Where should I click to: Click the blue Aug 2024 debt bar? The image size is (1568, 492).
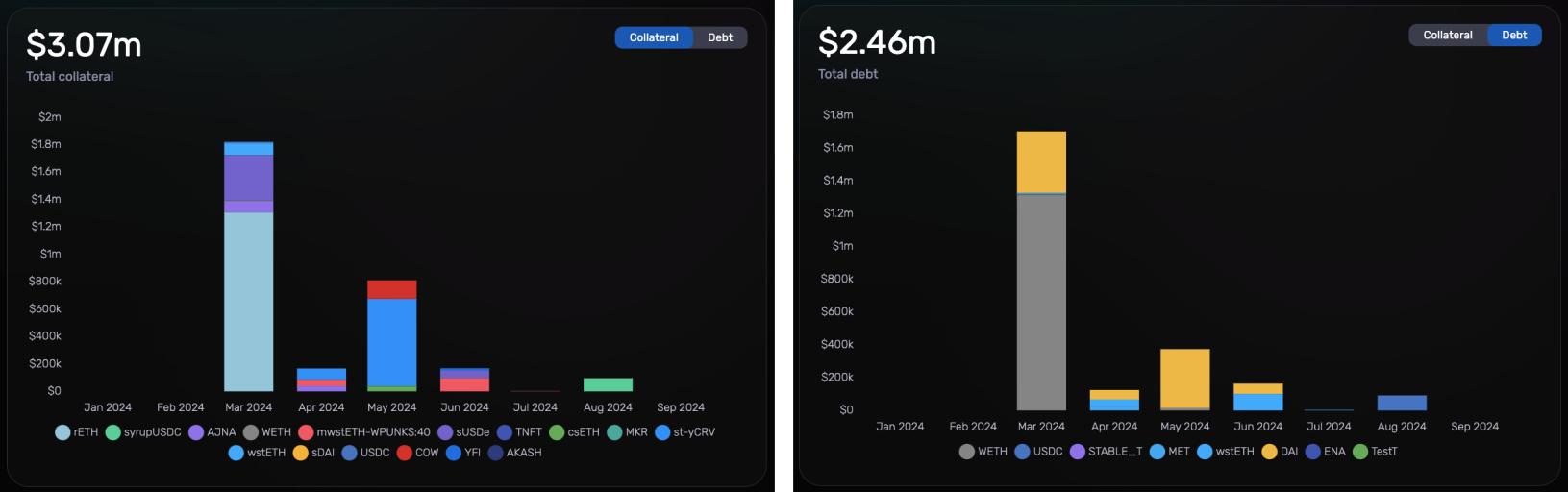tap(1402, 403)
